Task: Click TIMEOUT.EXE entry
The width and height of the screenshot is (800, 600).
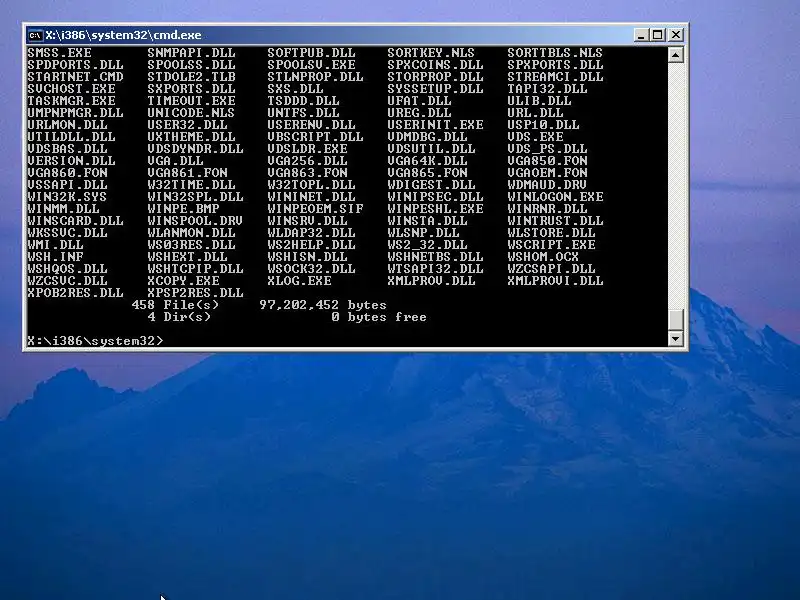Action: pyautogui.click(x=191, y=101)
